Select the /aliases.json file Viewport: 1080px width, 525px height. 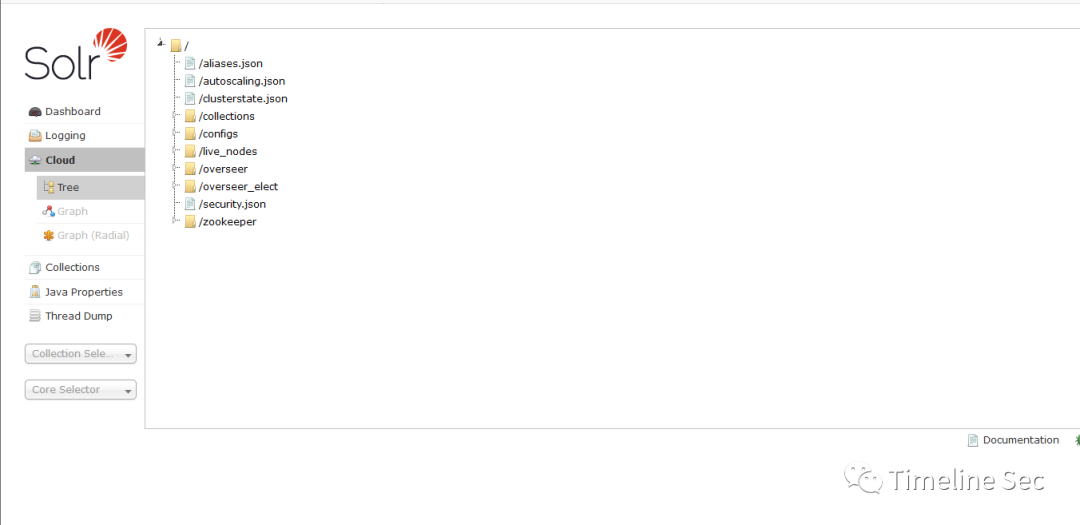click(x=230, y=64)
